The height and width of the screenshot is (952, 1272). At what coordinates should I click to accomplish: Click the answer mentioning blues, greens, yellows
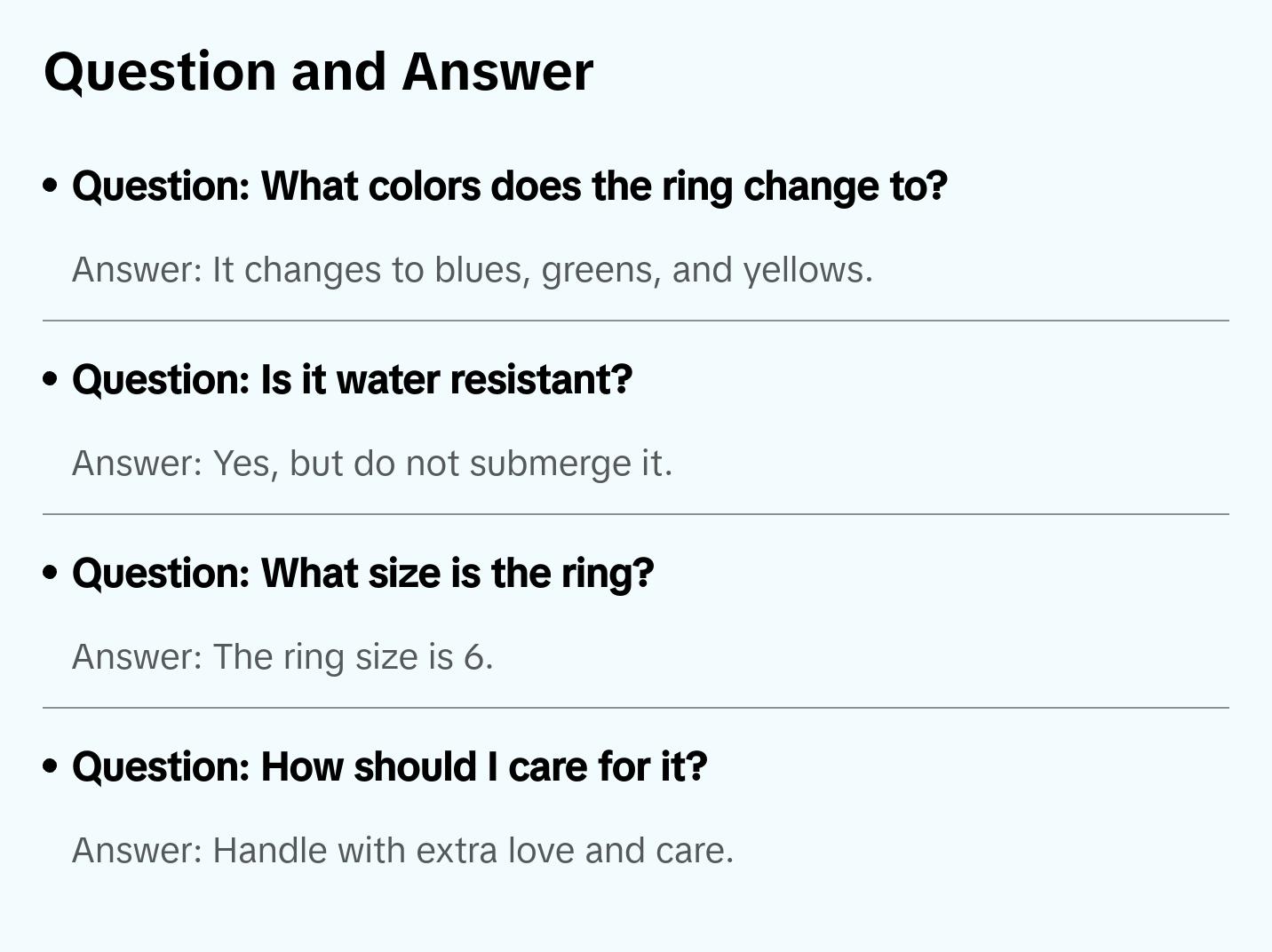[473, 270]
